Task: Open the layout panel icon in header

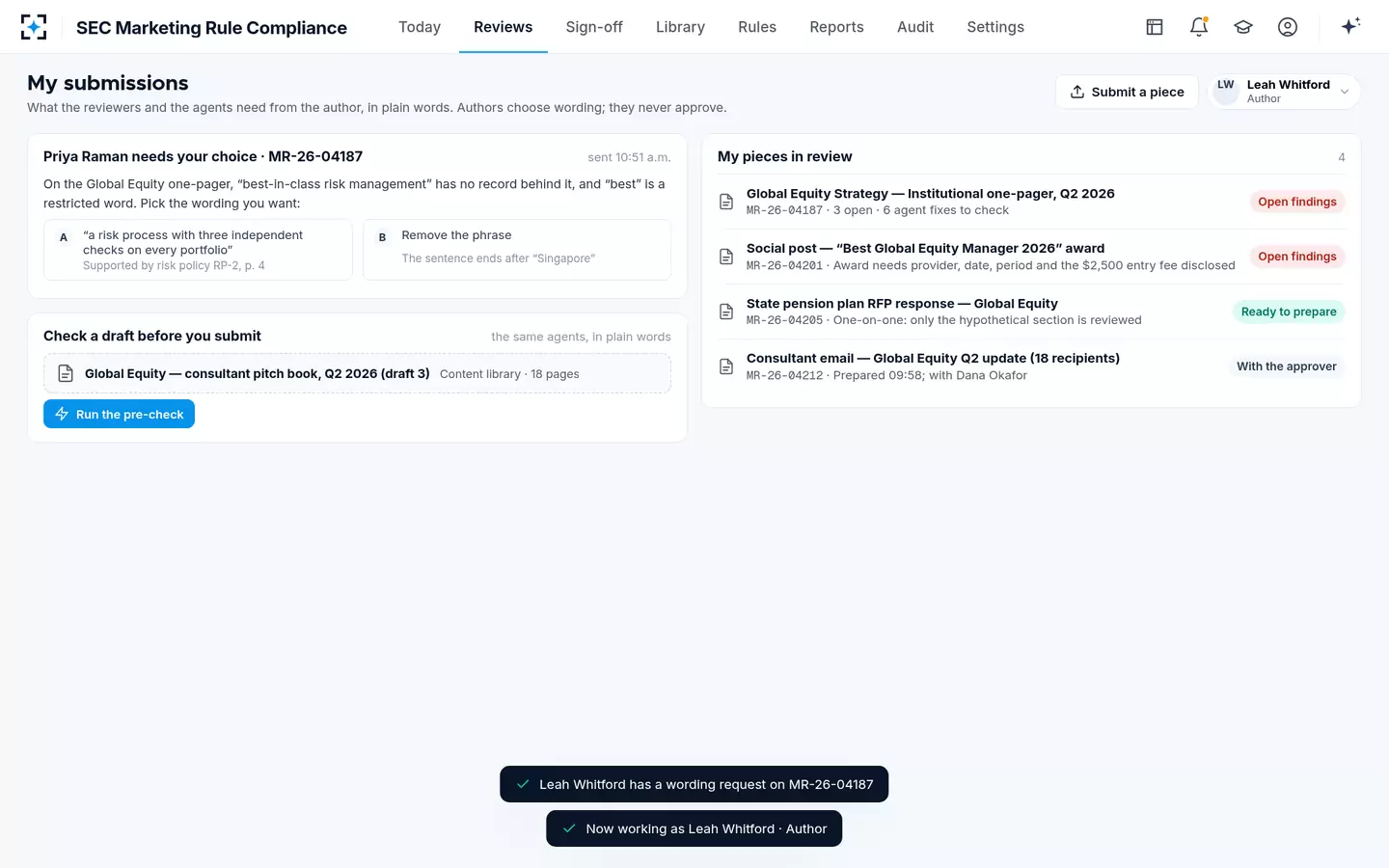Action: [x=1155, y=27]
